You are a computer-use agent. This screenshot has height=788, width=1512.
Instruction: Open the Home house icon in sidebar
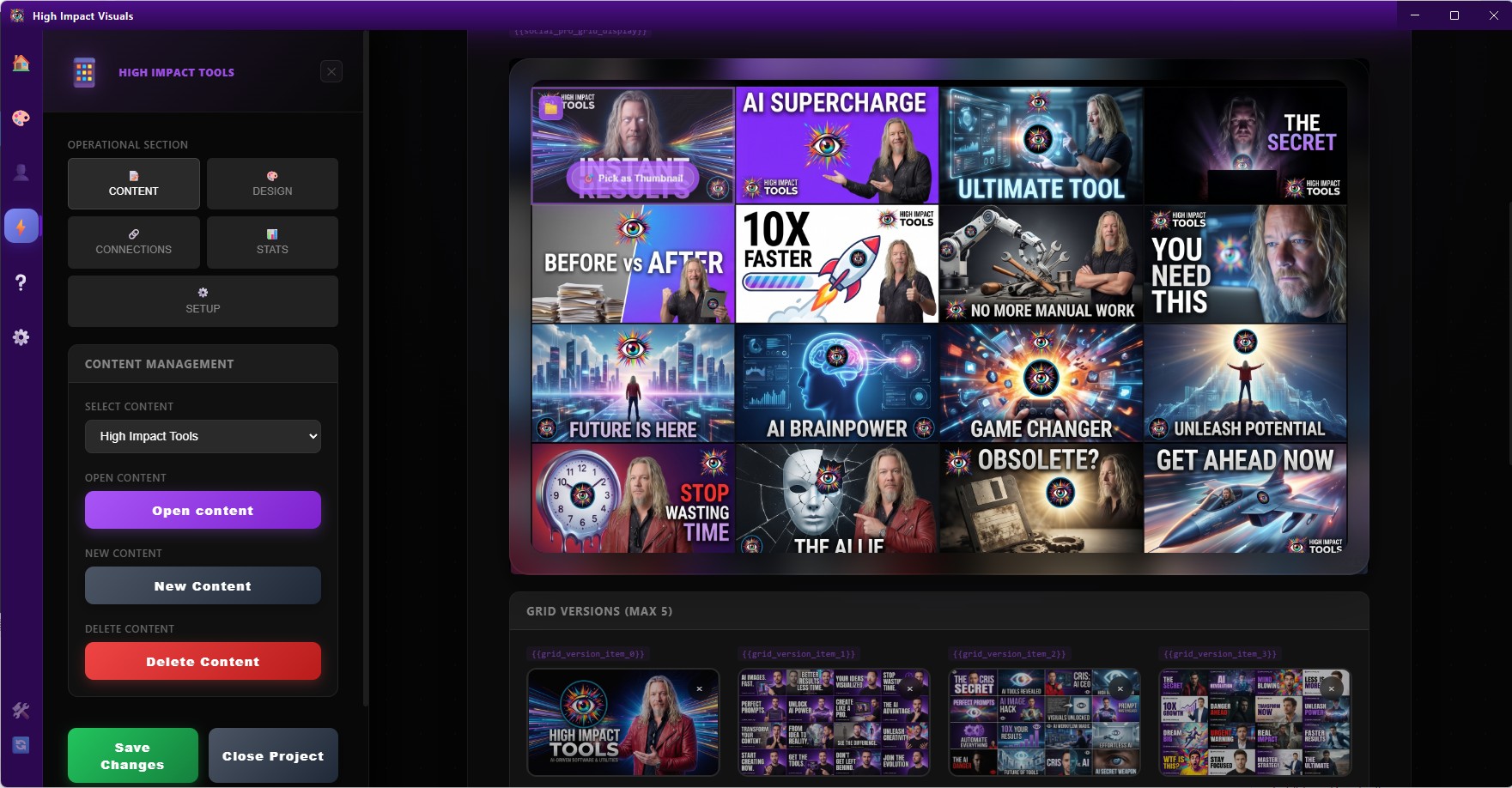(x=21, y=63)
